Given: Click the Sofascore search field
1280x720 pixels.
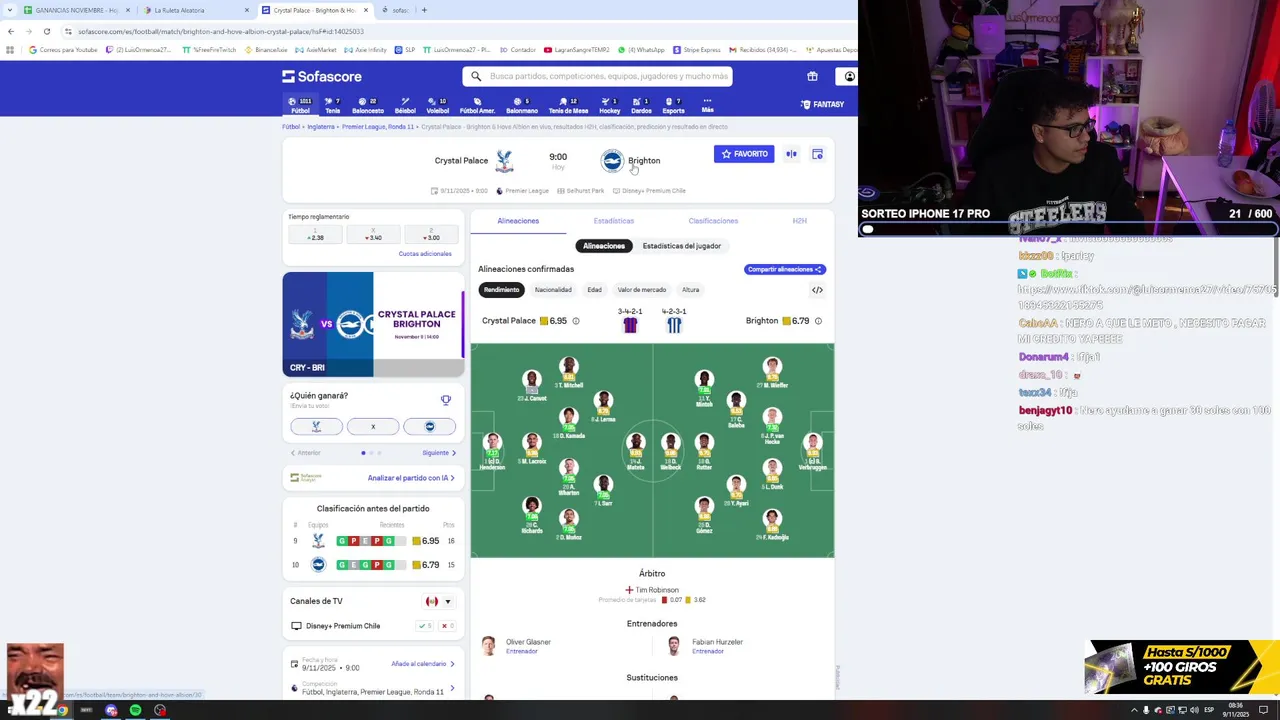Looking at the screenshot, I should click(x=597, y=76).
